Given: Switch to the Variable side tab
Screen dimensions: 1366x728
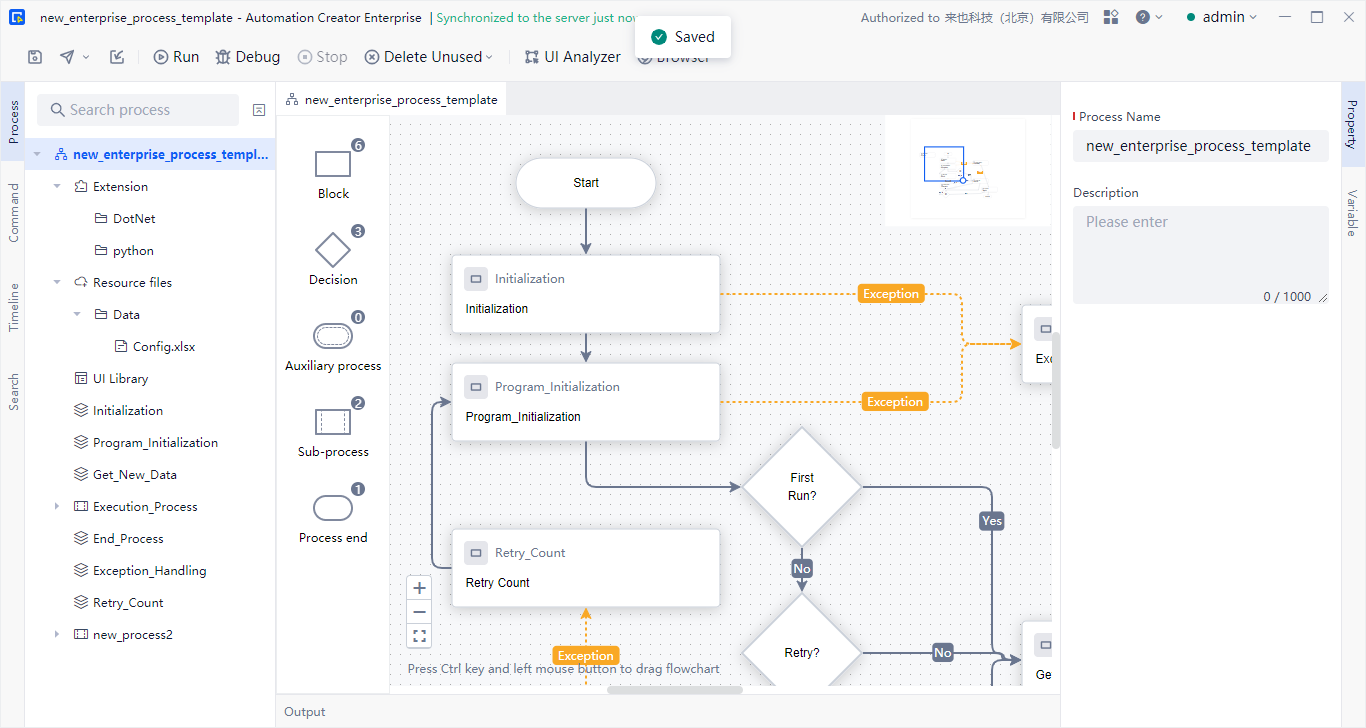Looking at the screenshot, I should [x=1351, y=212].
